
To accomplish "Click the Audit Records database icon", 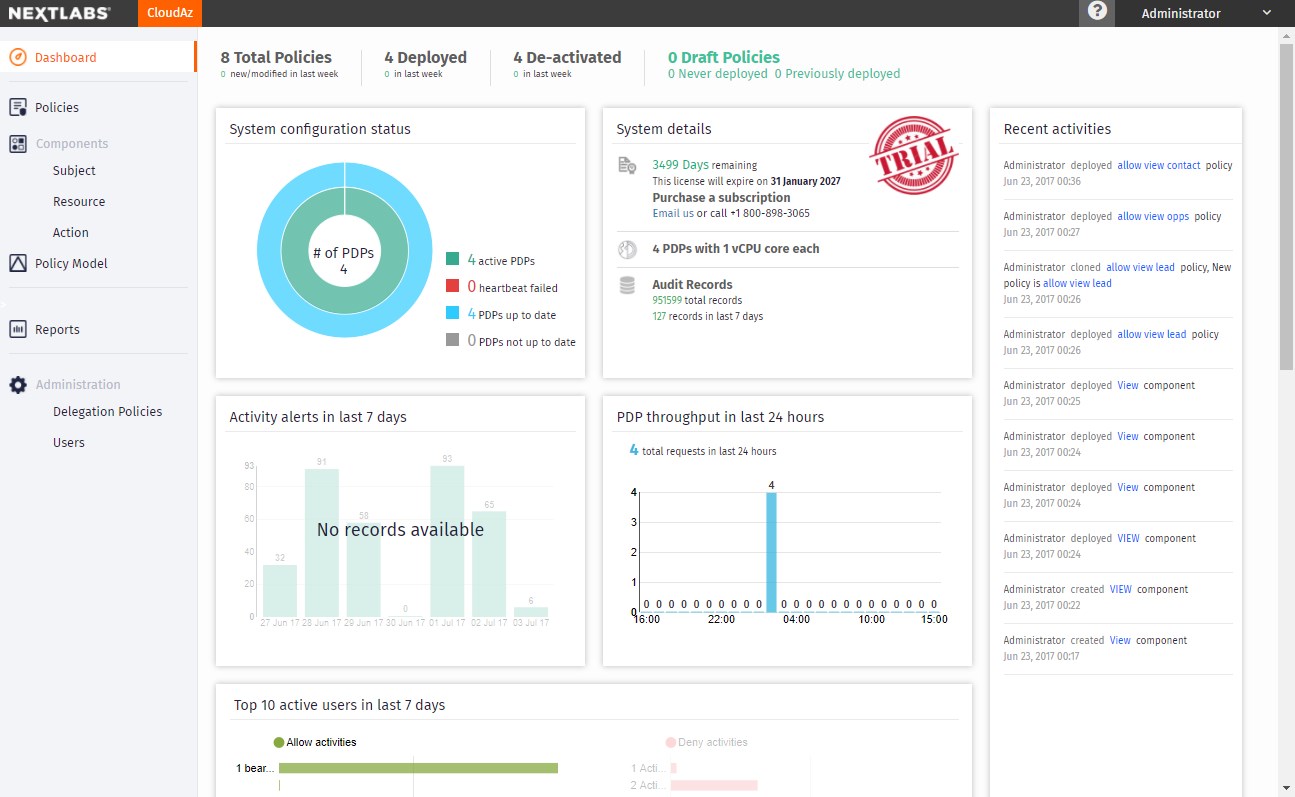I will pos(627,285).
